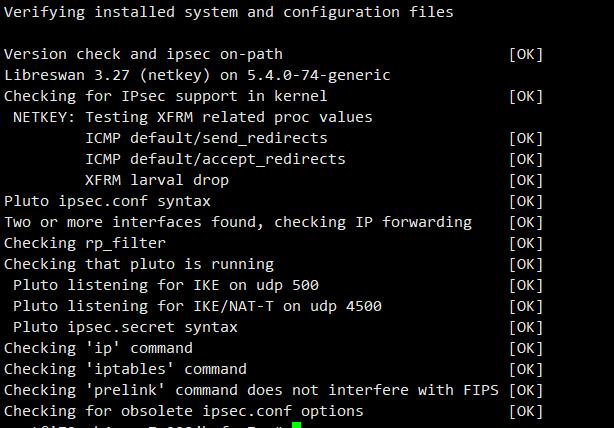
Task: Click 'Checking for IPsec support in kernel'
Action: (165, 96)
